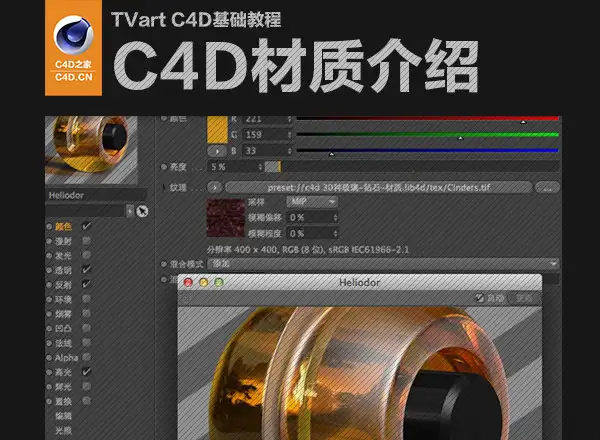Click the C4D之家 orange logo badge
Image resolution: width=600 pixels, height=440 pixels.
pos(73,48)
